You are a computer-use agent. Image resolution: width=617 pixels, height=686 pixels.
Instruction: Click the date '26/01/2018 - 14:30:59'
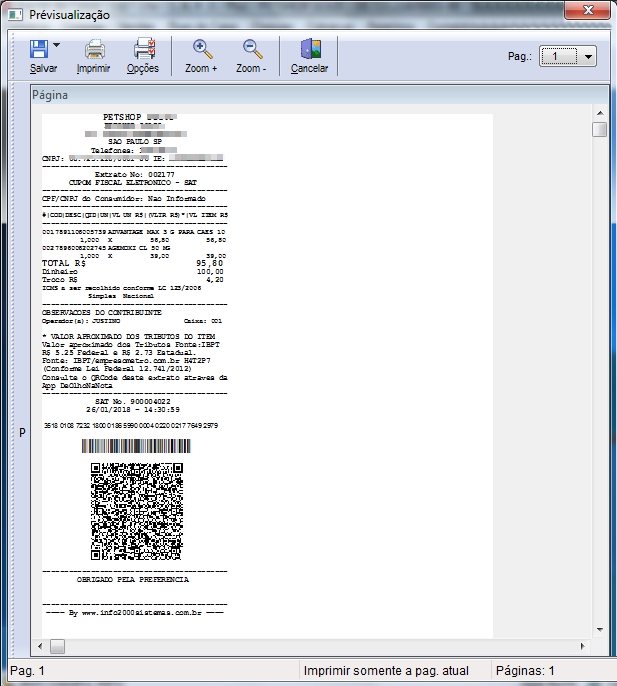[133, 410]
